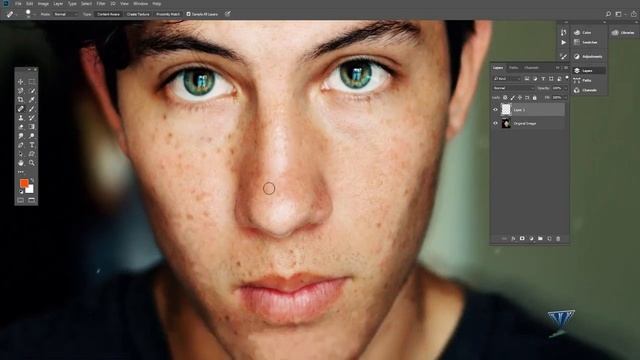Select the Eyedropper tool
This screenshot has height=360, width=640.
click(x=32, y=100)
